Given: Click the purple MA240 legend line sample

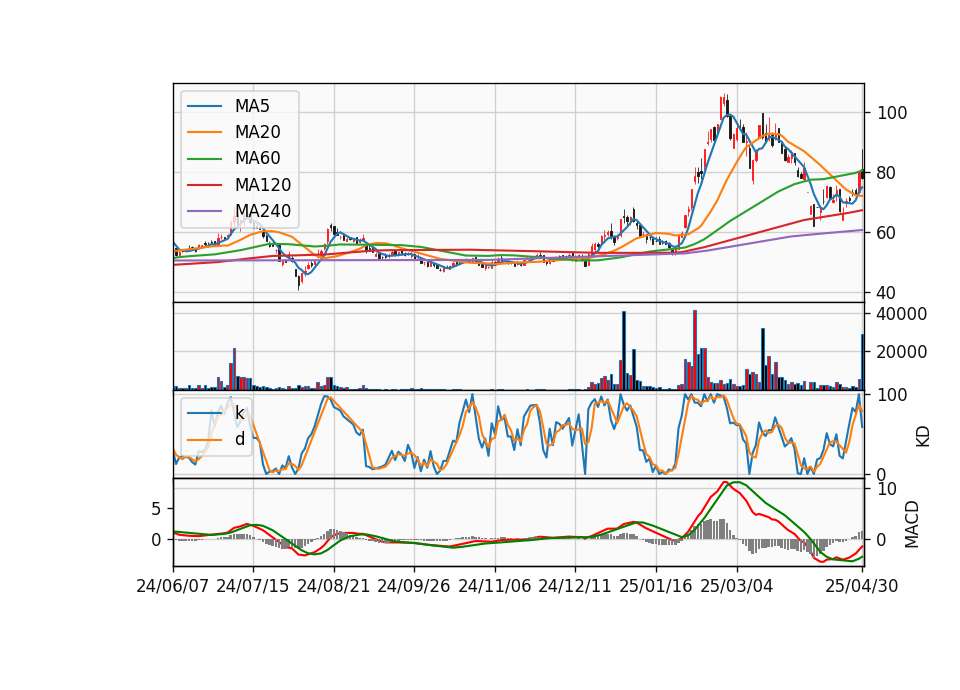Looking at the screenshot, I should [204, 211].
